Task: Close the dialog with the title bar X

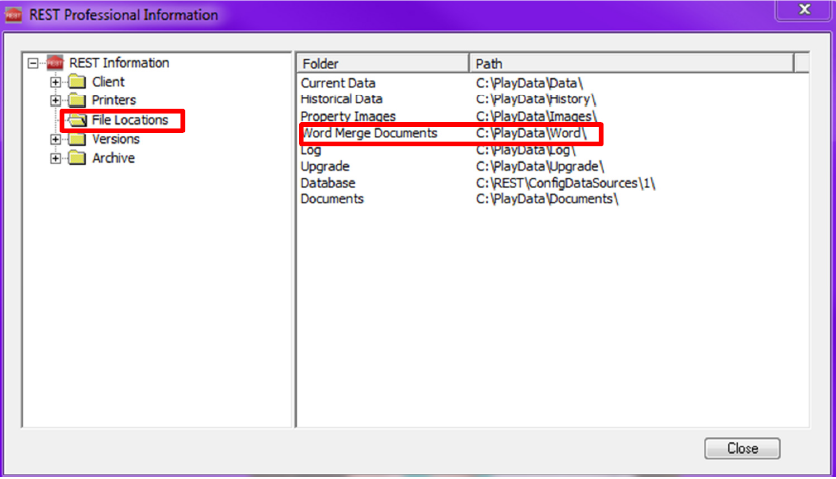Action: click(804, 10)
